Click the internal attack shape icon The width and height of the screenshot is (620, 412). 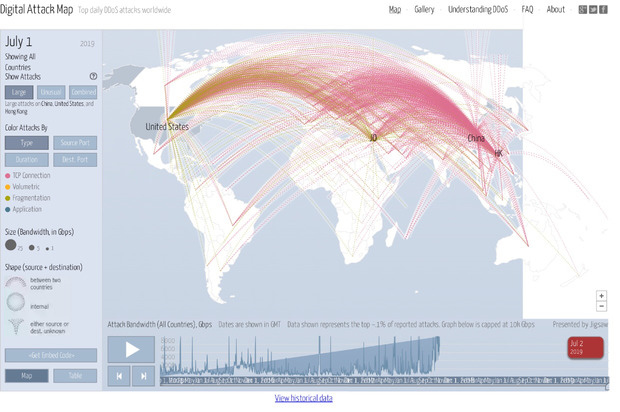16,302
